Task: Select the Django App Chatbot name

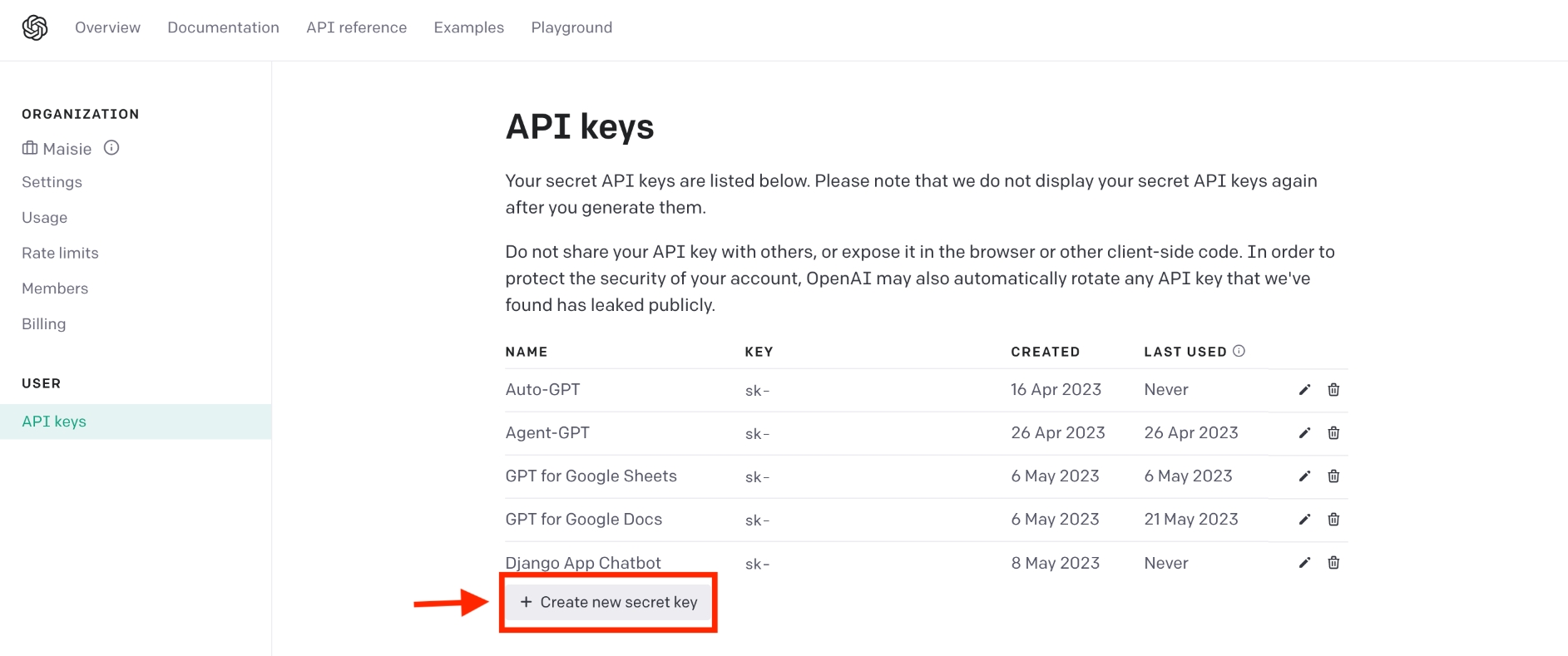Action: coord(583,563)
